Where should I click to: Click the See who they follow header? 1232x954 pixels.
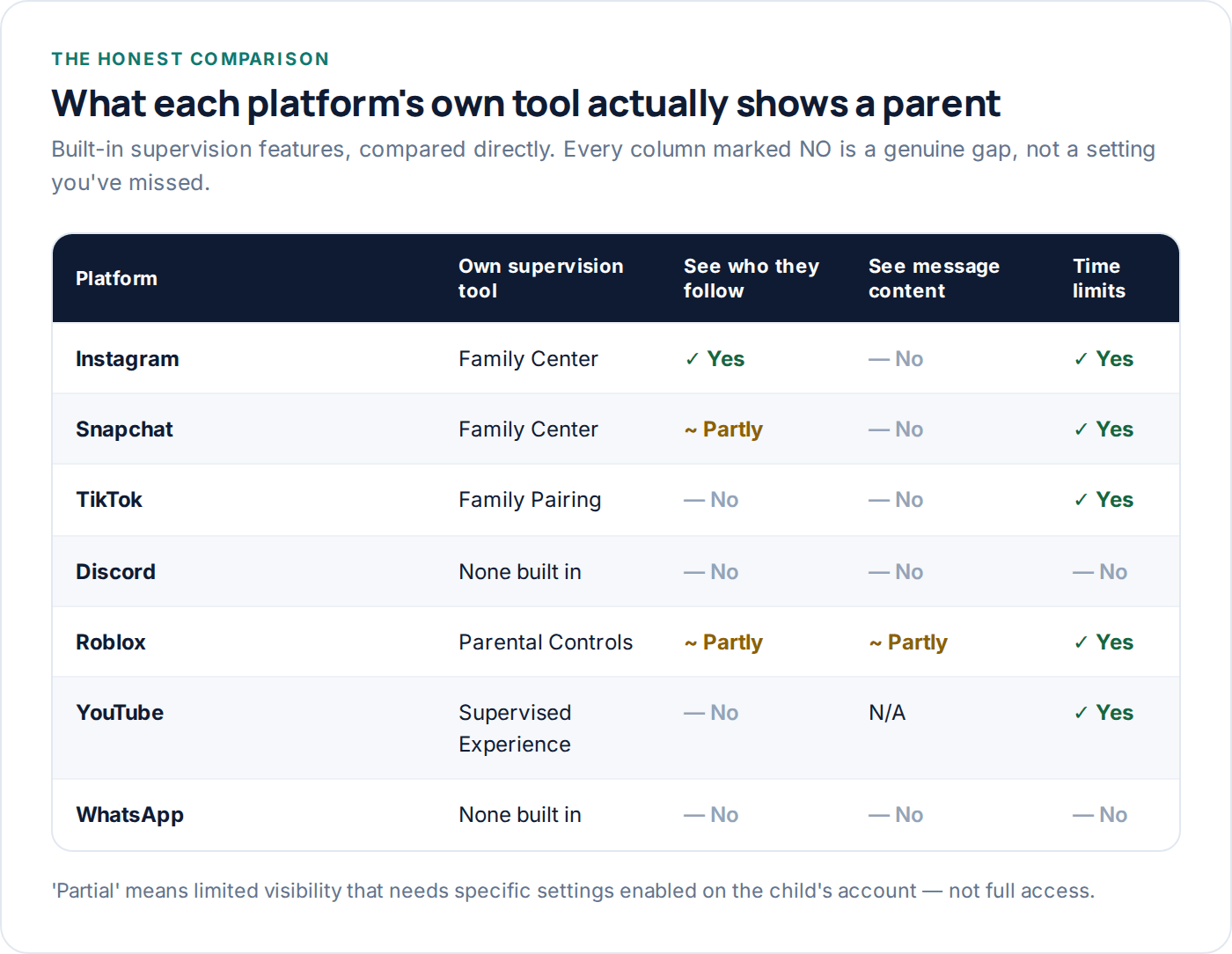(751, 278)
